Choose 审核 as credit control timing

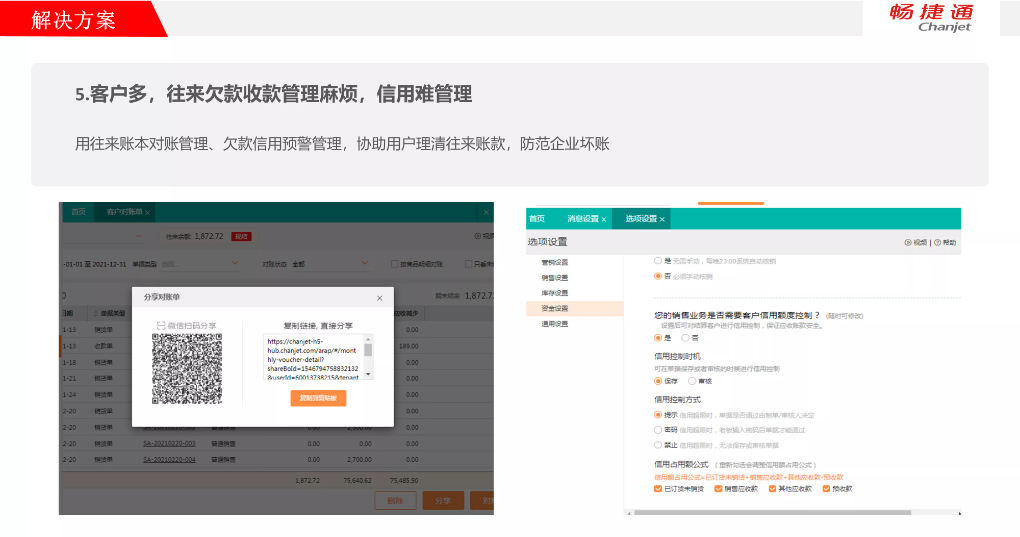pyautogui.click(x=692, y=381)
